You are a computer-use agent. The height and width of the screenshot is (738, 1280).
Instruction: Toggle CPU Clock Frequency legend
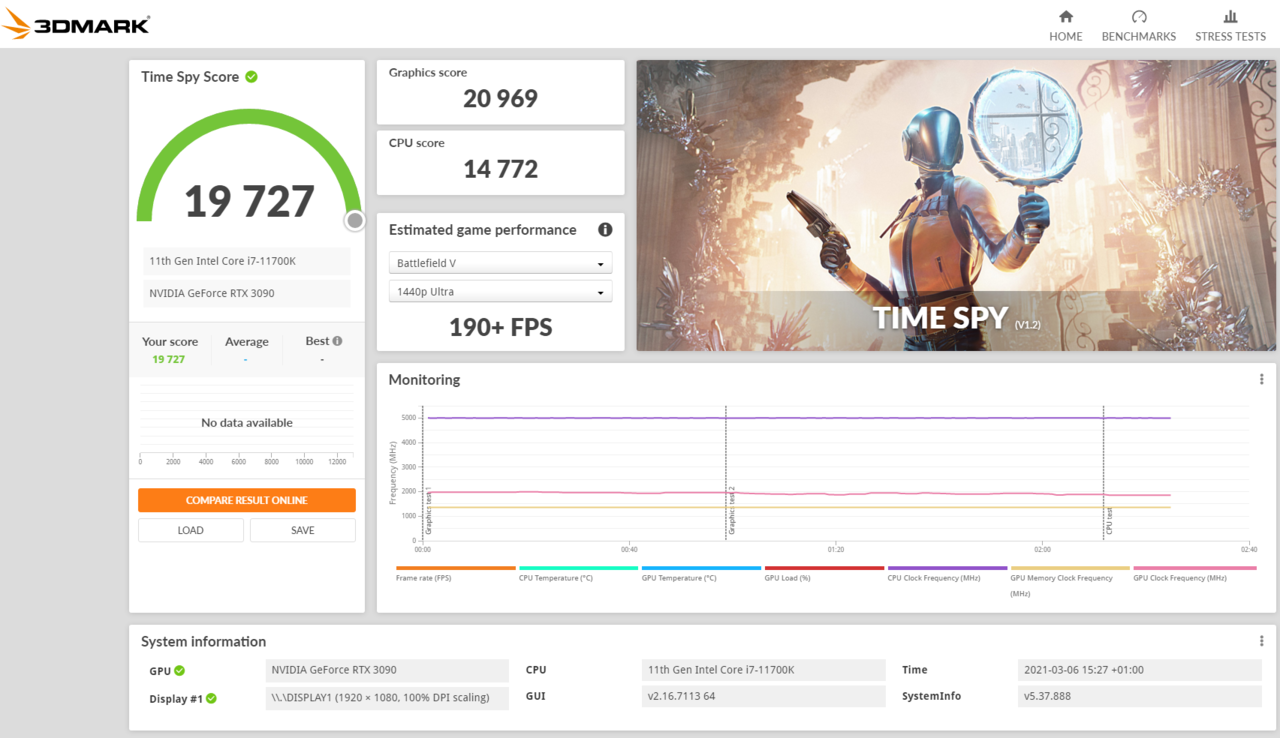pos(947,574)
